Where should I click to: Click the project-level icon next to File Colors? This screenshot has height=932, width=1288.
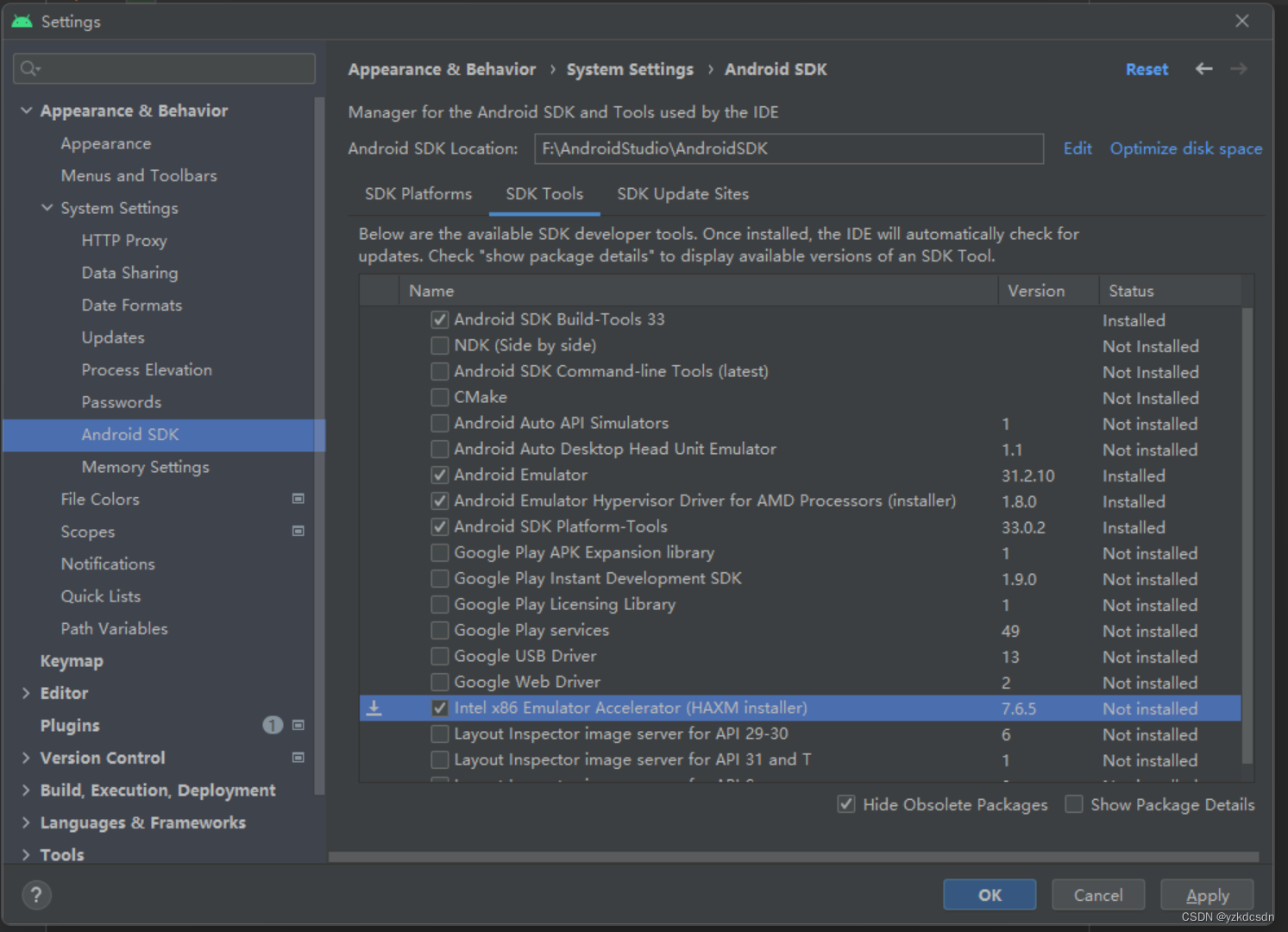point(298,499)
